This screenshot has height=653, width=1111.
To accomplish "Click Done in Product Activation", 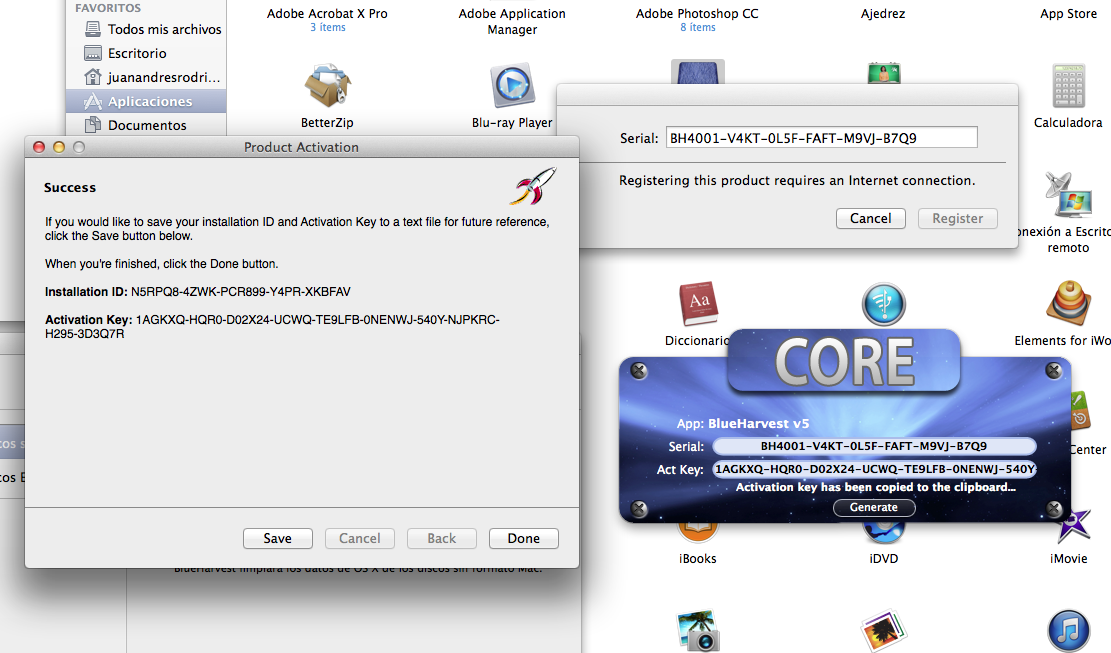I will pyautogui.click(x=524, y=538).
